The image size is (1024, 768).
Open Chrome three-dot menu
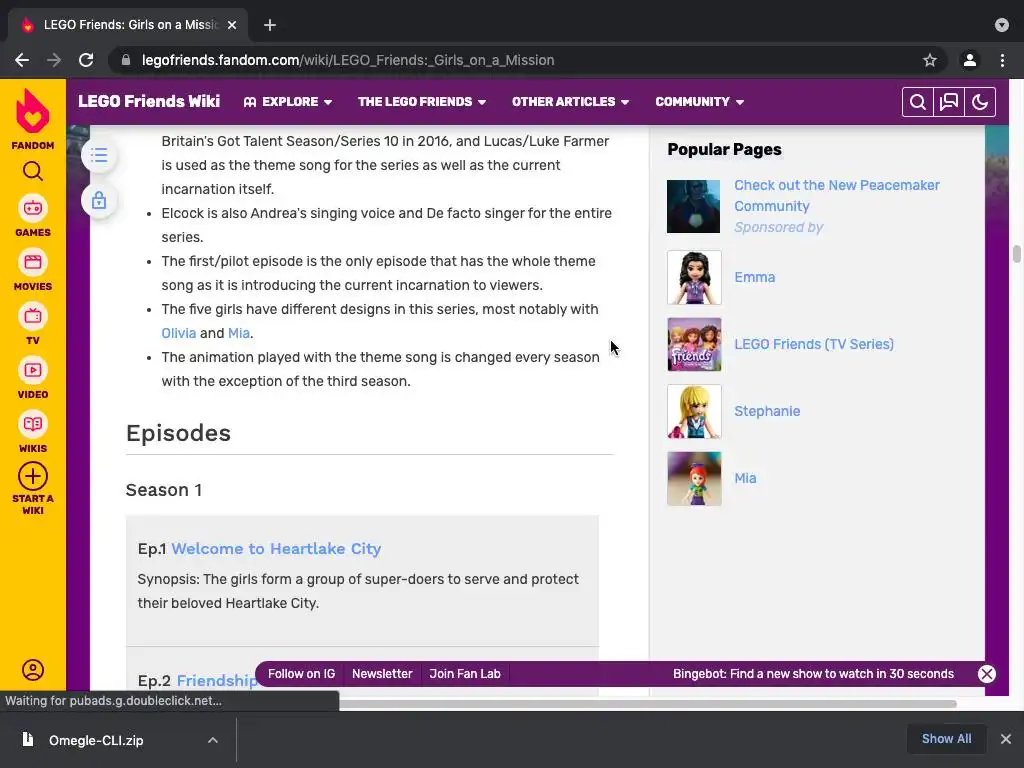1002,60
